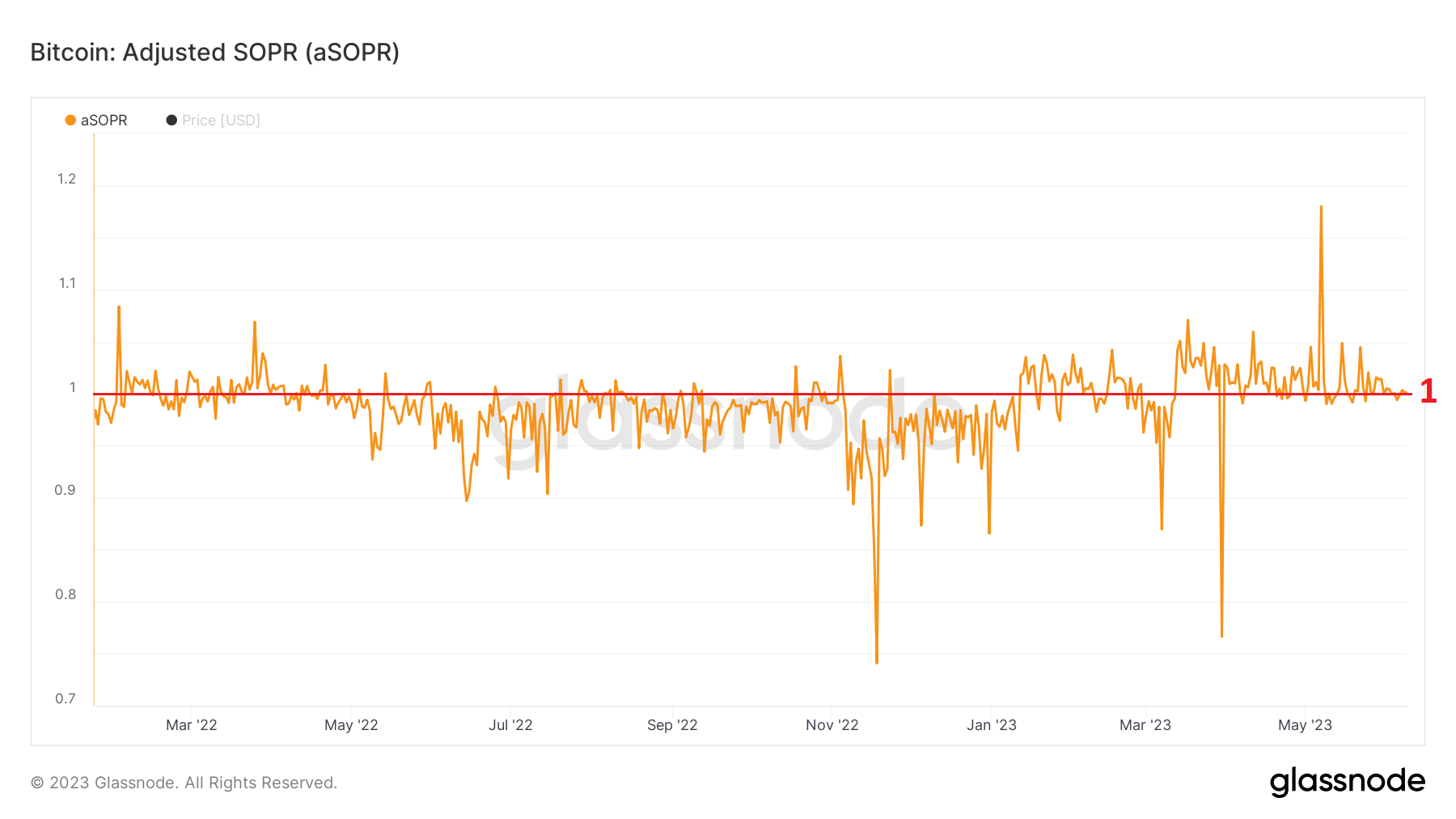Viewport: 1456px width, 819px height.
Task: Click the "May '22" x-axis label
Action: click(351, 725)
